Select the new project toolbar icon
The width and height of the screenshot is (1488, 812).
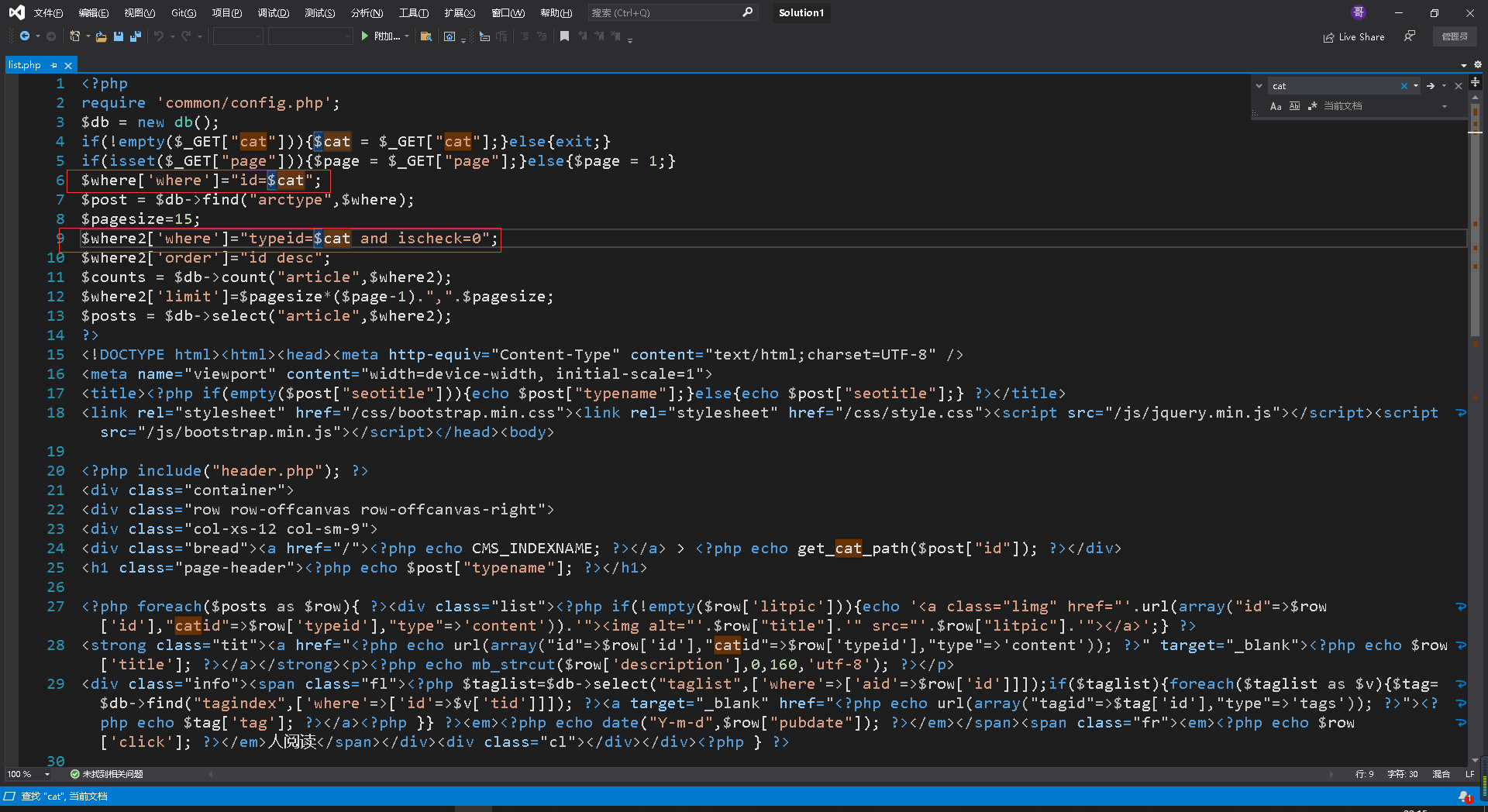coord(76,36)
